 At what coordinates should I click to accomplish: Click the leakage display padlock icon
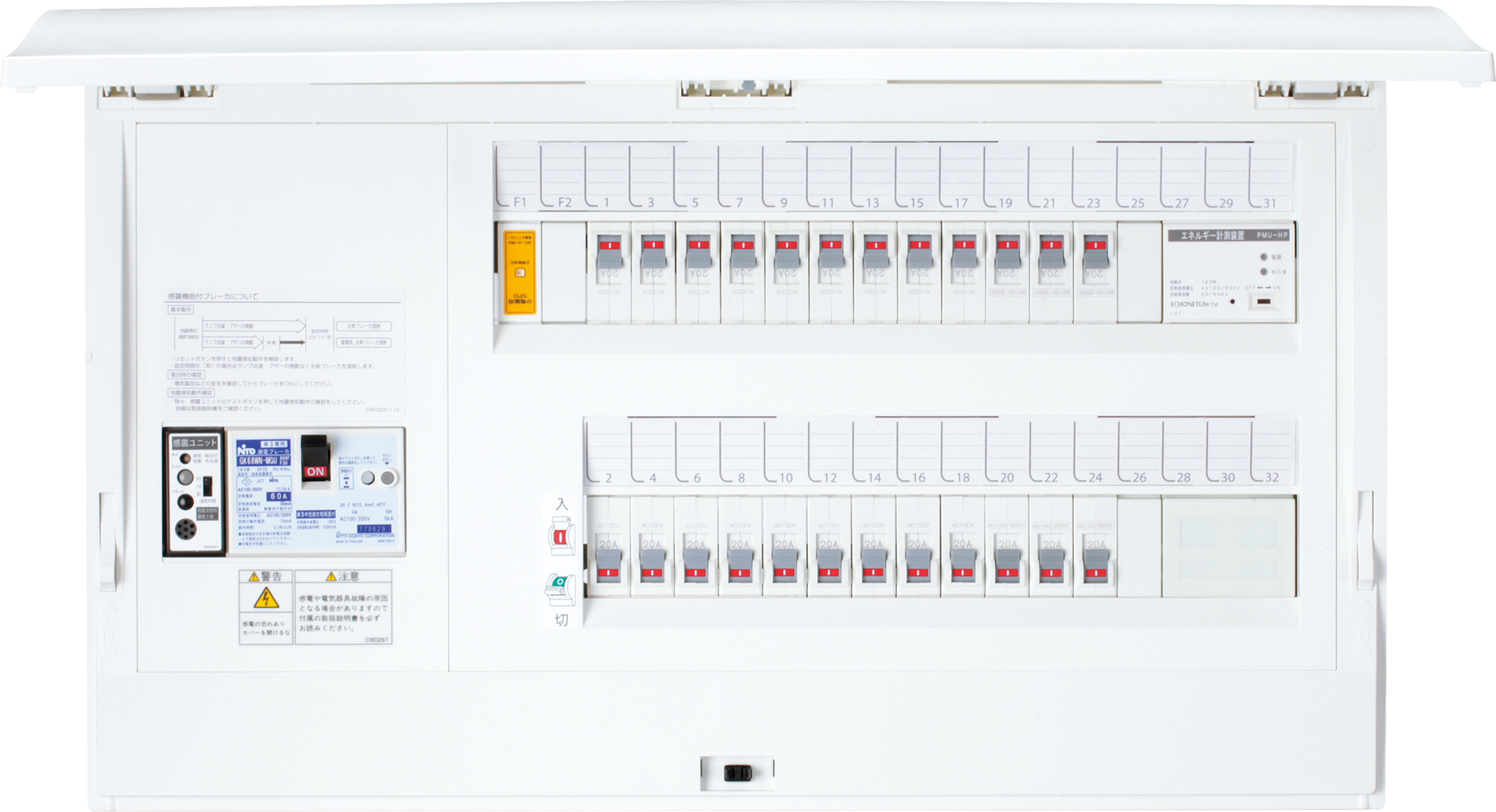point(347,479)
